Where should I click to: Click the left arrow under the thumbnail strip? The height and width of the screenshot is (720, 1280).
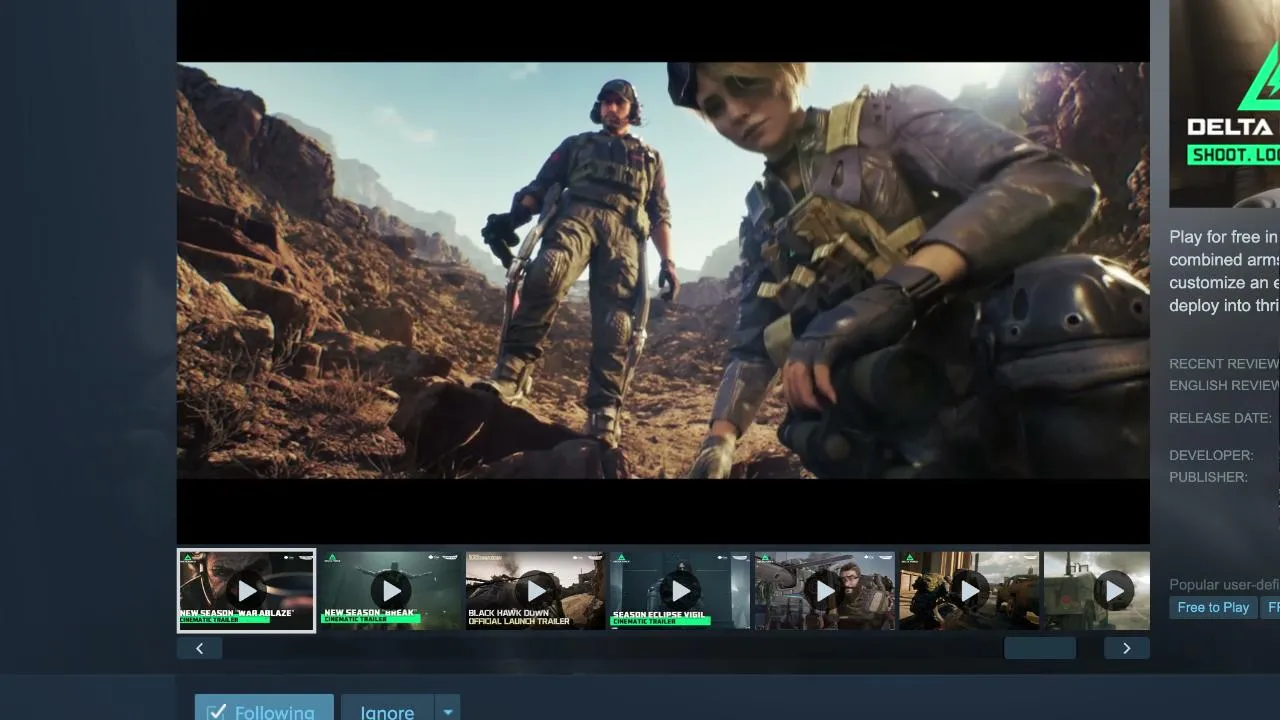[199, 648]
